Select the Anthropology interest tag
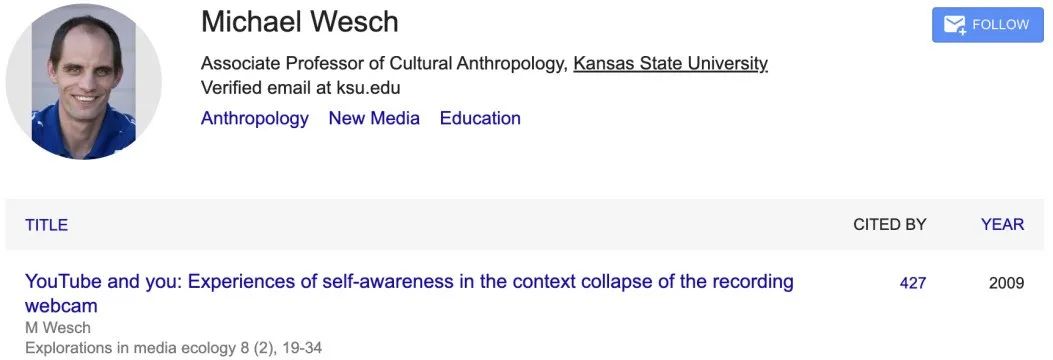The height and width of the screenshot is (360, 1053). [255, 118]
